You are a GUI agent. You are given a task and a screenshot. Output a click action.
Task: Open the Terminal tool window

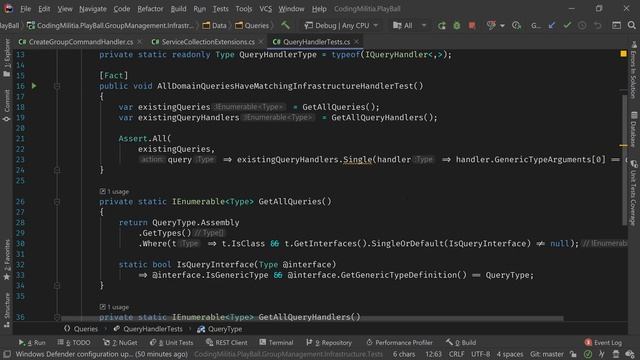click(x=276, y=342)
